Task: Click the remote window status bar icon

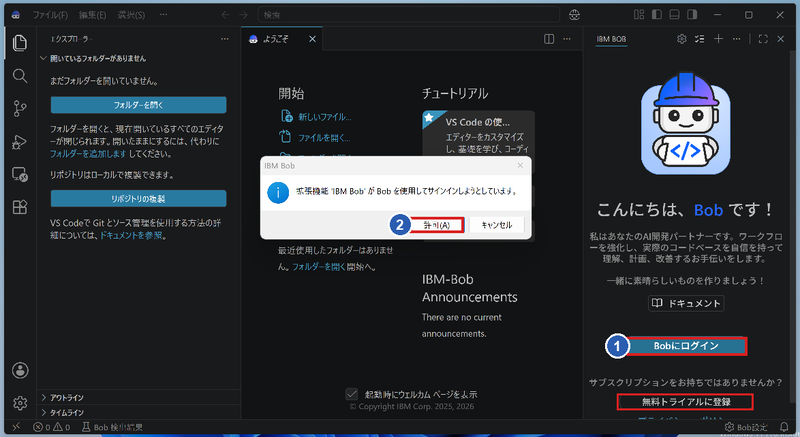Action: (16, 427)
